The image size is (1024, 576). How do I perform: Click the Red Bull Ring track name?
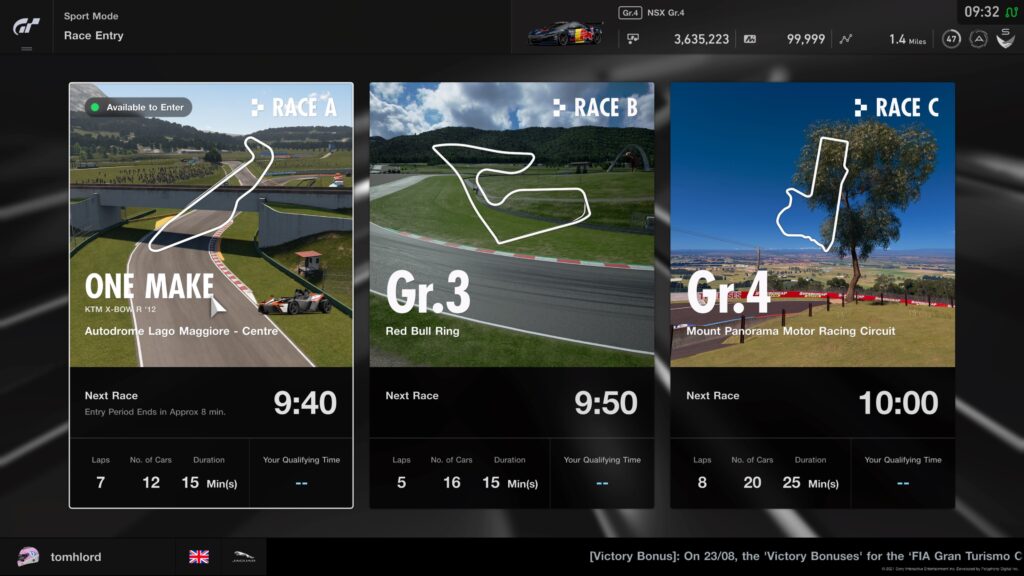(423, 331)
